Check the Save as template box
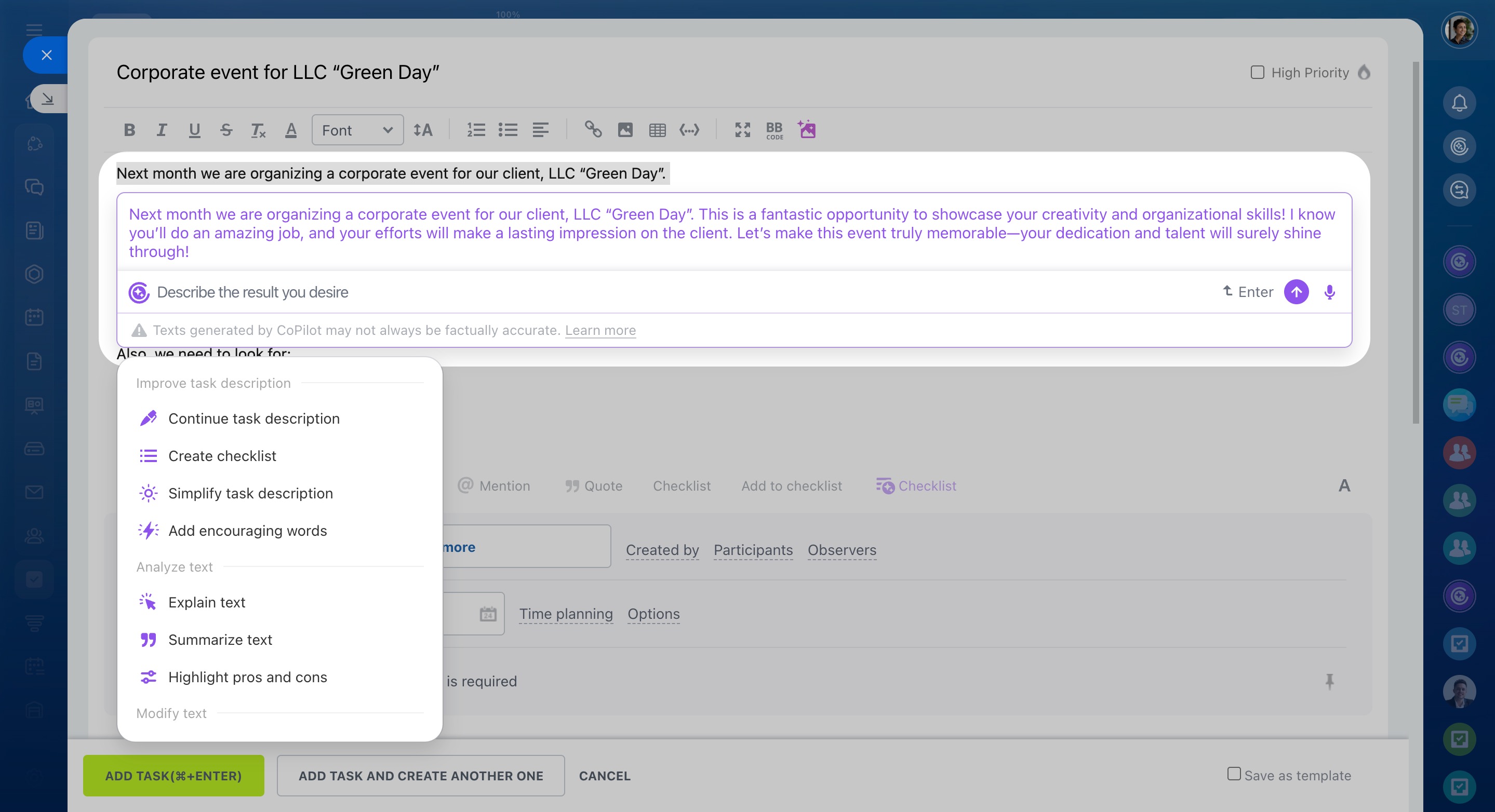Viewport: 1495px width, 812px height. pos(1234,774)
